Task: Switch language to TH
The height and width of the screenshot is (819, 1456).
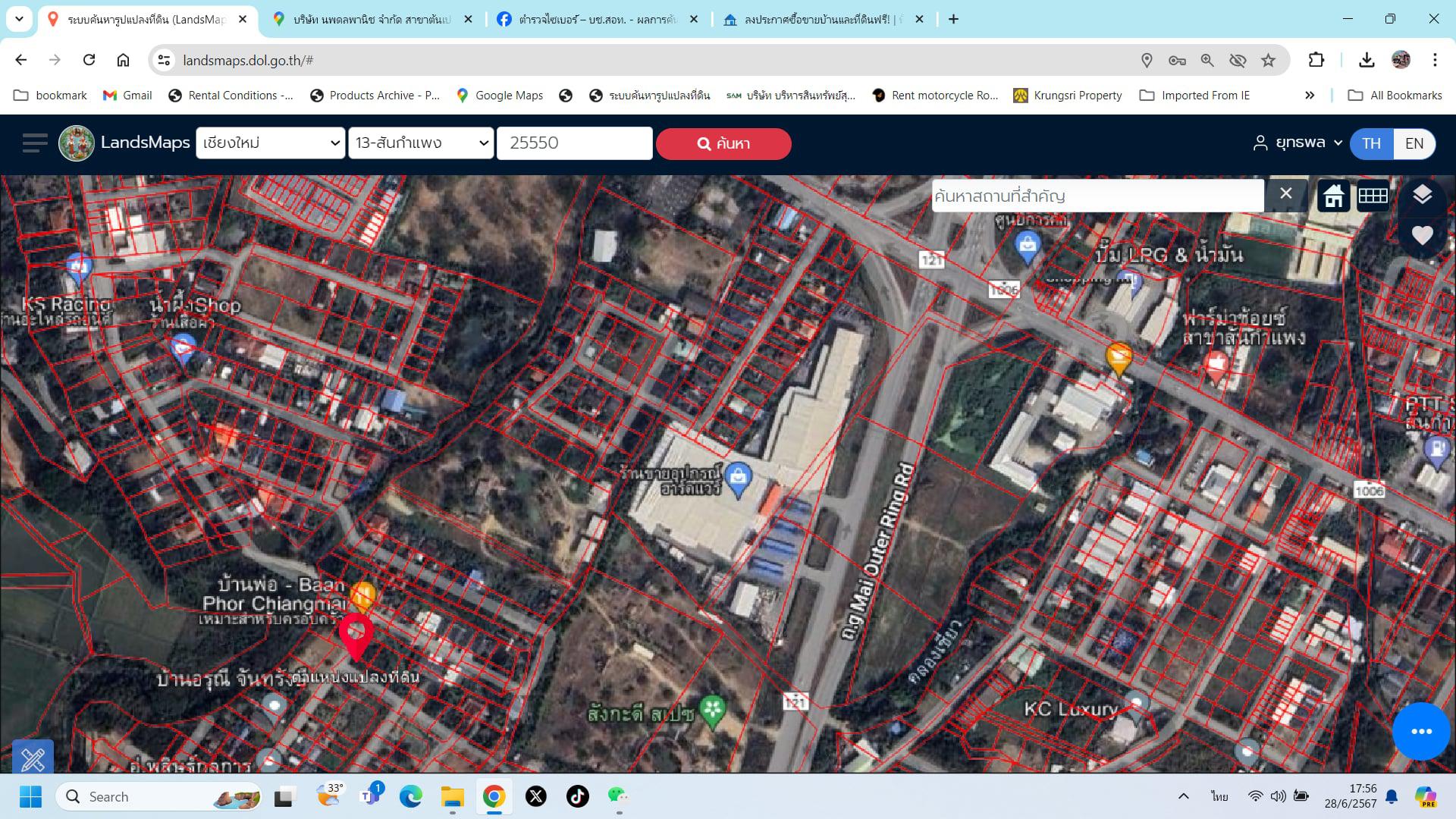Action: coord(1371,143)
